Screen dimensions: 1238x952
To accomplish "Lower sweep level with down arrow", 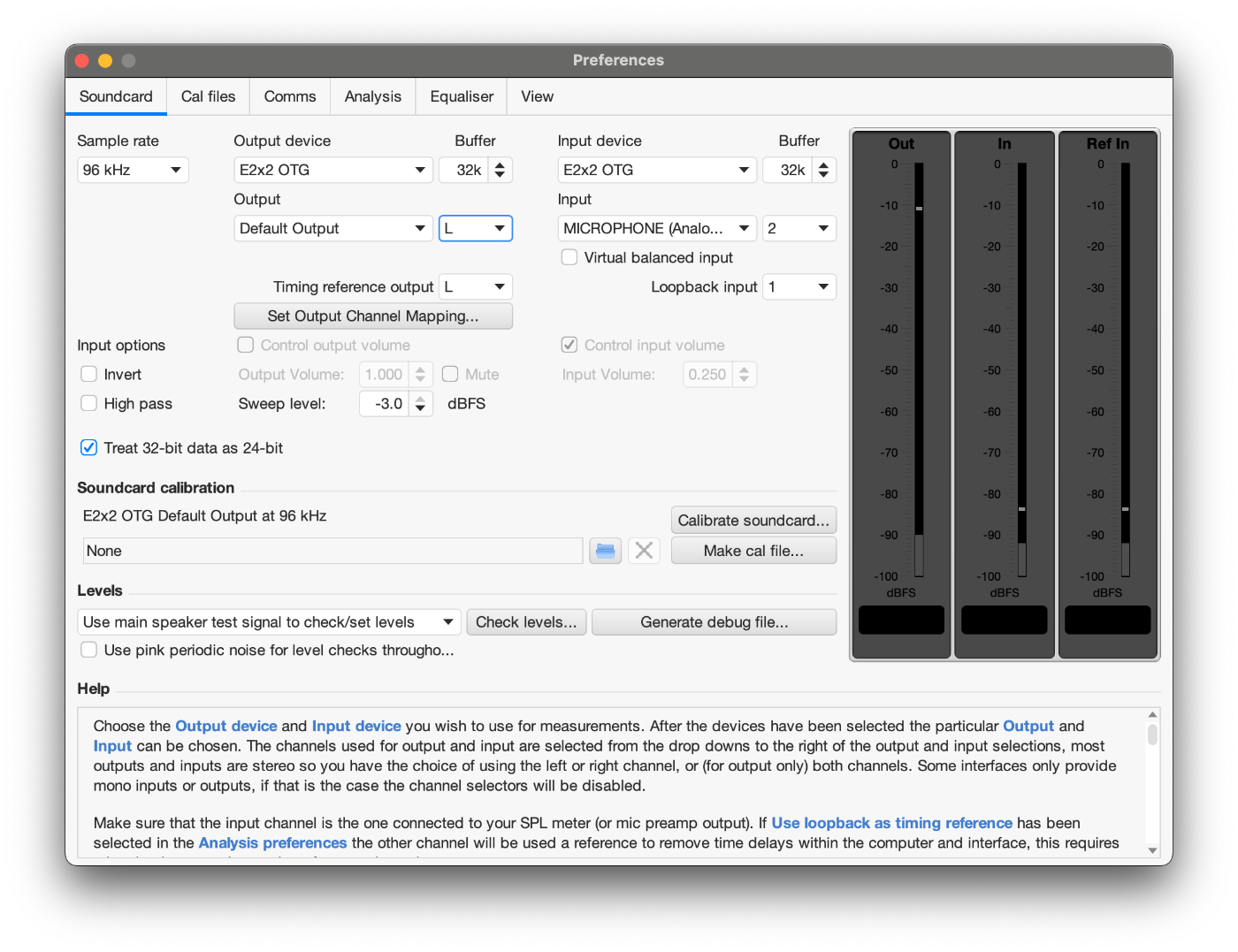I will coord(420,409).
